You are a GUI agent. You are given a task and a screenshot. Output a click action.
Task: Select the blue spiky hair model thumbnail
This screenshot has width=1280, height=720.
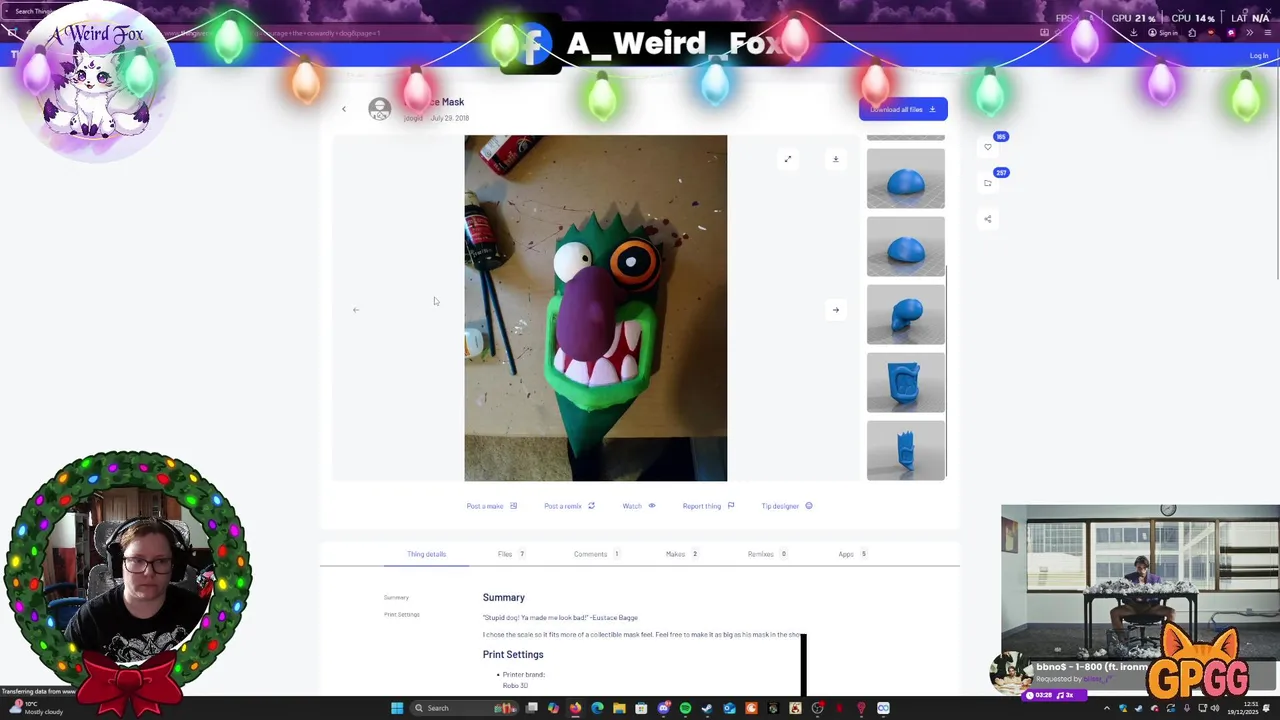coord(906,451)
